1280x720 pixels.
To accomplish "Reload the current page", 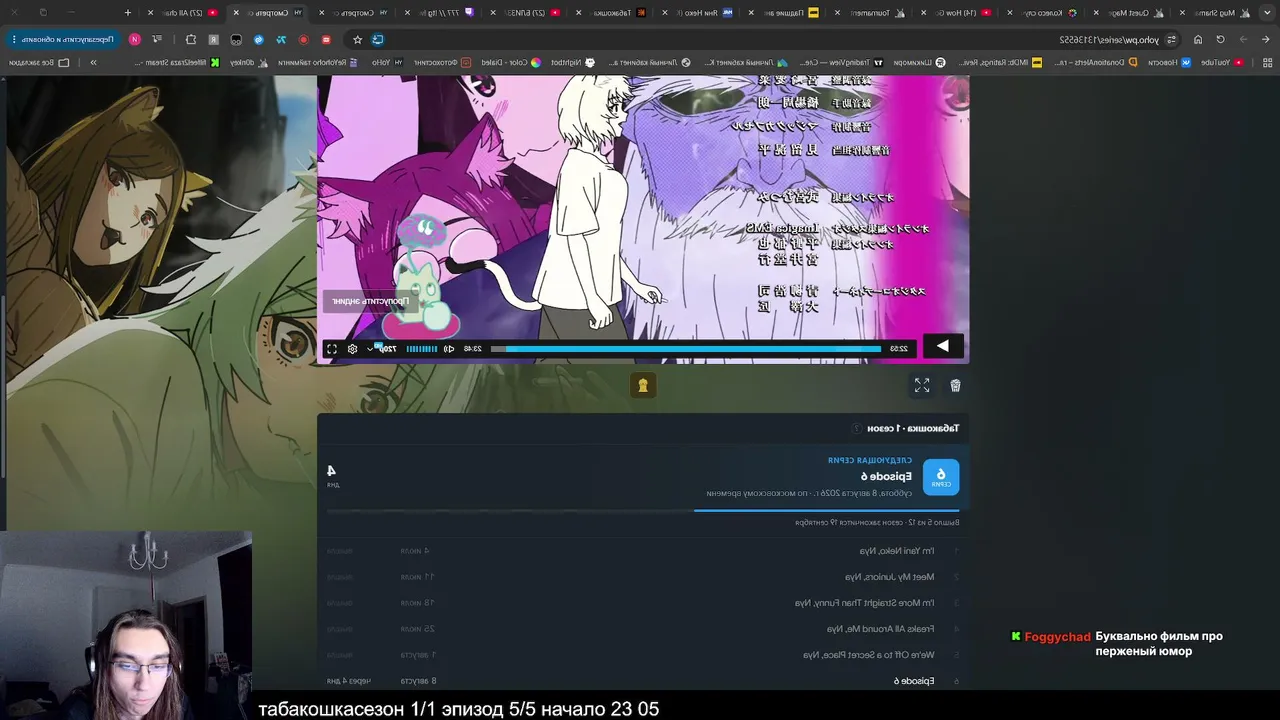I will tap(1220, 40).
